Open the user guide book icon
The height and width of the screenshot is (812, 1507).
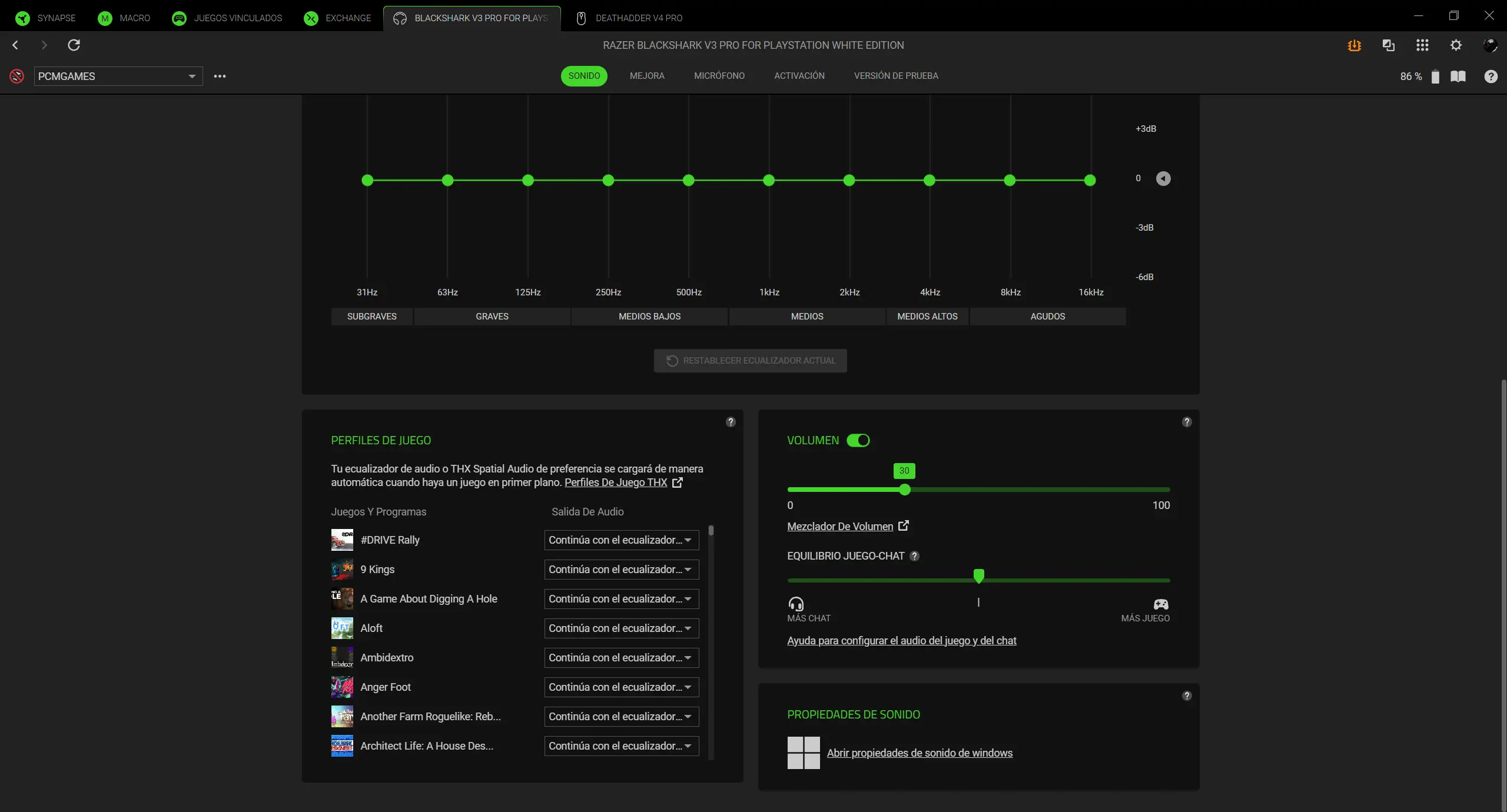click(1458, 76)
